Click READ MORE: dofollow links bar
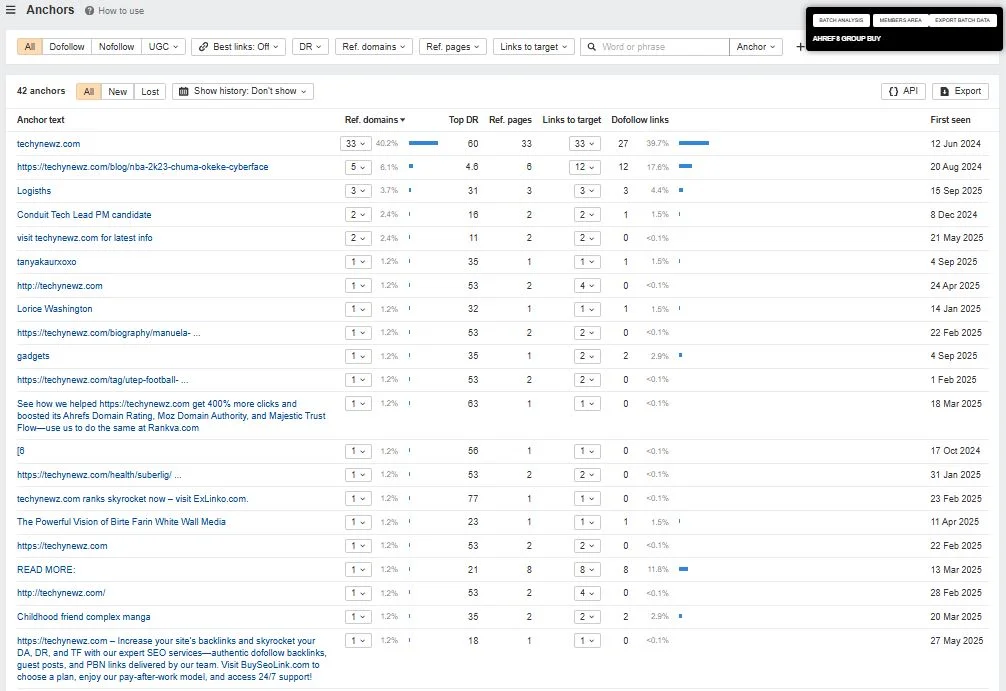 coord(683,569)
